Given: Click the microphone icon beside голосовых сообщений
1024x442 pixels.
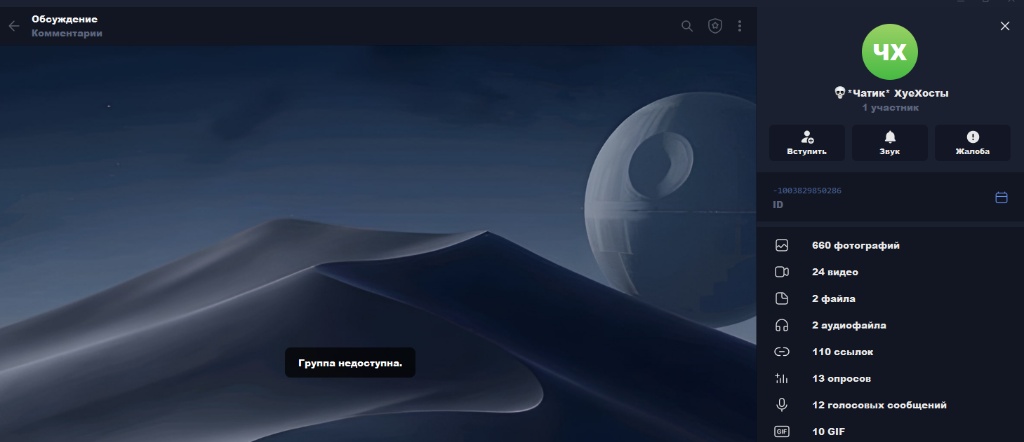Looking at the screenshot, I should point(782,405).
